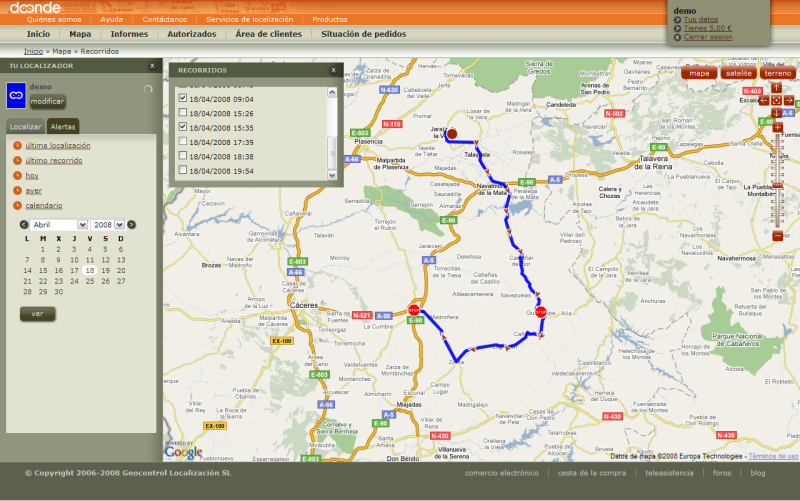800x501 pixels.
Task: Switch the map to terreno view
Action: (778, 73)
